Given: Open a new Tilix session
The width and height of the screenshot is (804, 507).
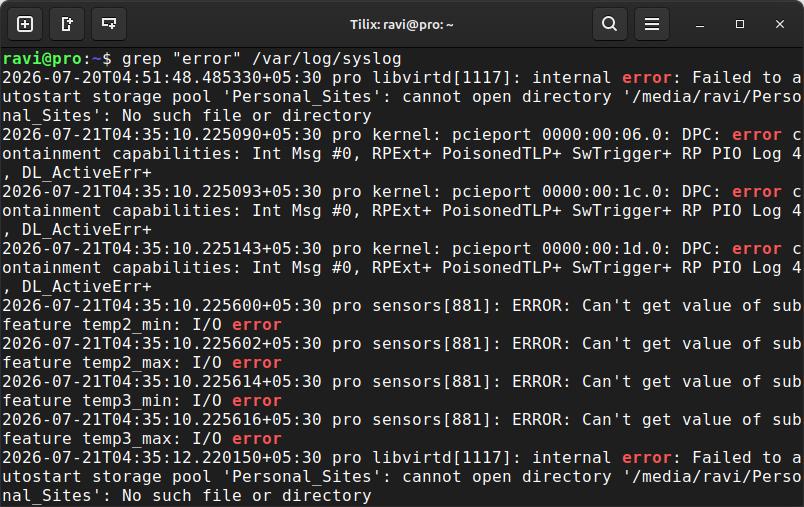Looking at the screenshot, I should coord(25,24).
